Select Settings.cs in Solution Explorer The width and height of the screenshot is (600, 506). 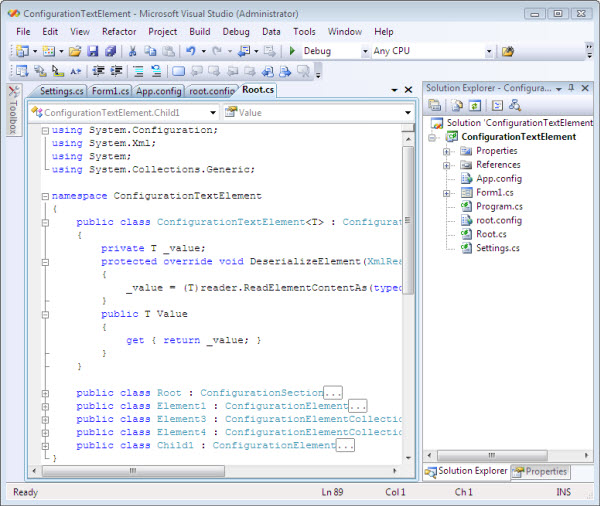tap(497, 248)
